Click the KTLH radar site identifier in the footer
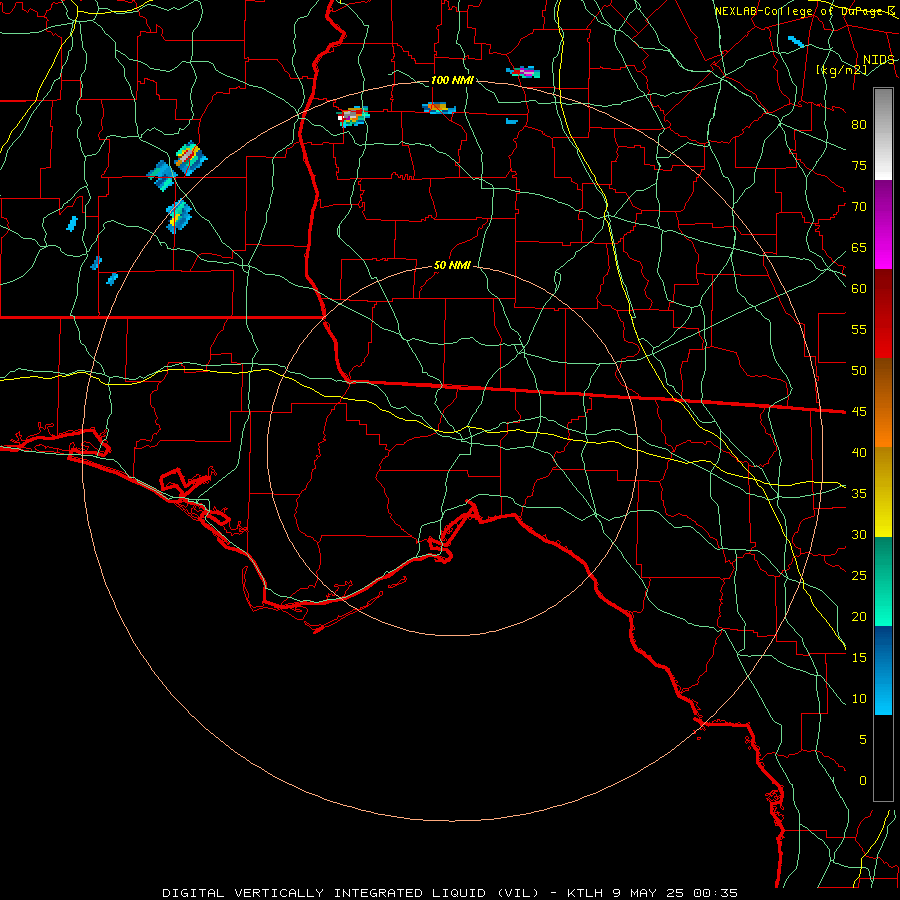900x900 pixels. pos(584,893)
